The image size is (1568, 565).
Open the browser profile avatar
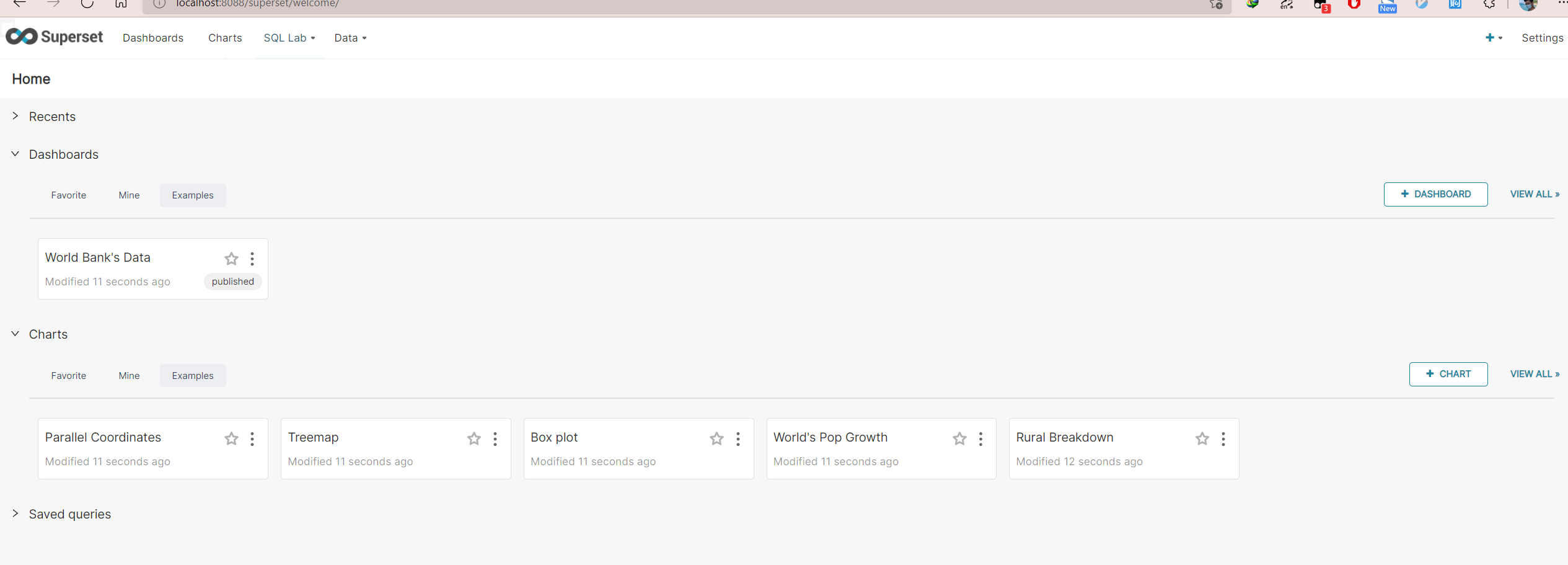point(1528,4)
